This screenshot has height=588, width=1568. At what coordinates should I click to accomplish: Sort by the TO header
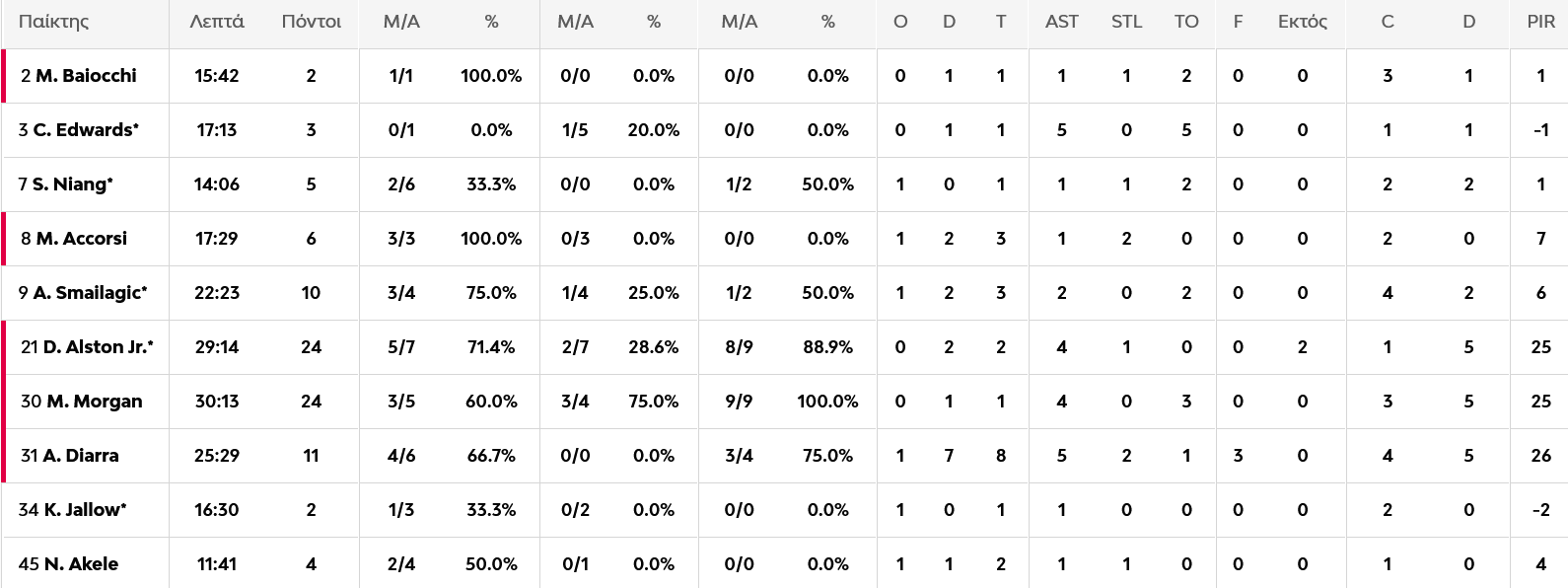pyautogui.click(x=1186, y=22)
